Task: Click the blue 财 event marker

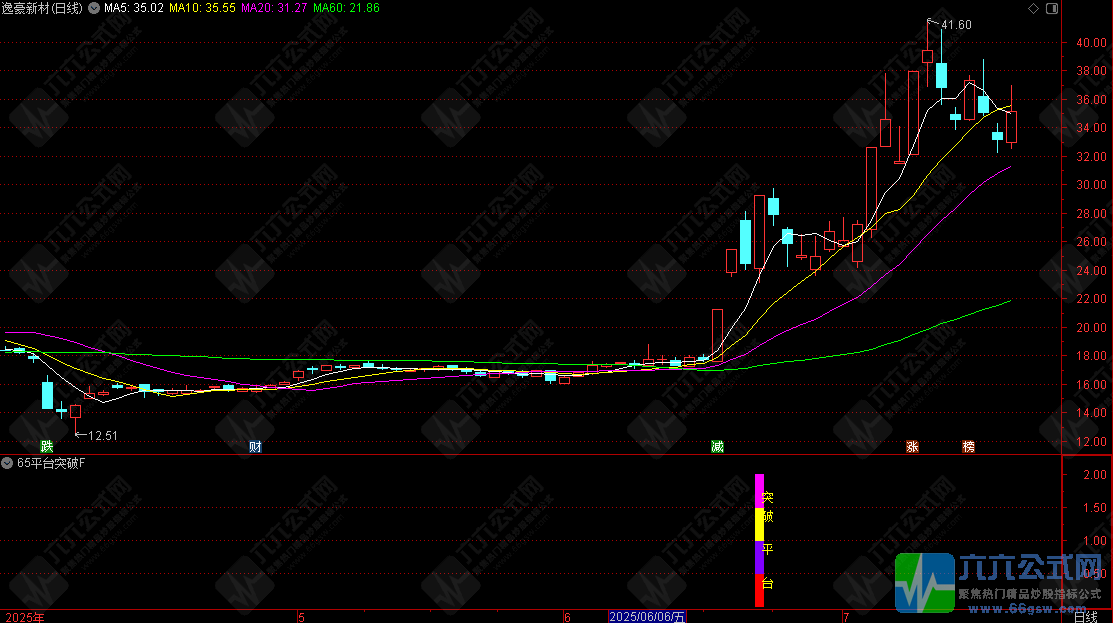Action: (x=256, y=446)
